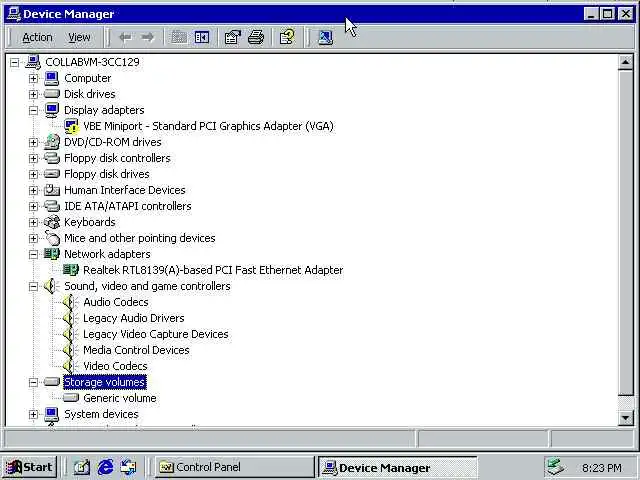Screen dimensions: 640x480
Task: Select Human Interface Devices label
Action: (124, 190)
